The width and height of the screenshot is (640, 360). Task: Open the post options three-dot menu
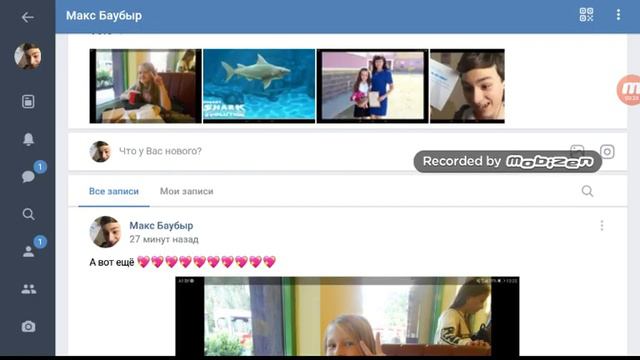tap(602, 226)
